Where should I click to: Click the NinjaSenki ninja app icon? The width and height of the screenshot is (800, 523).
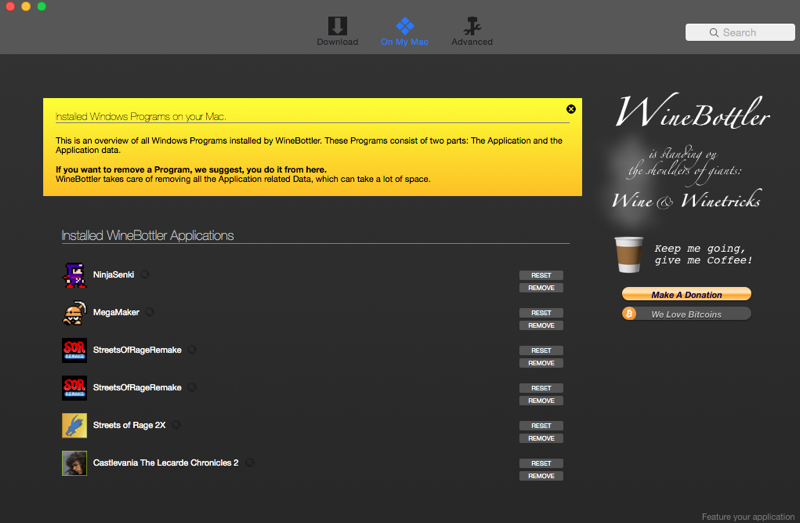pyautogui.click(x=74, y=275)
